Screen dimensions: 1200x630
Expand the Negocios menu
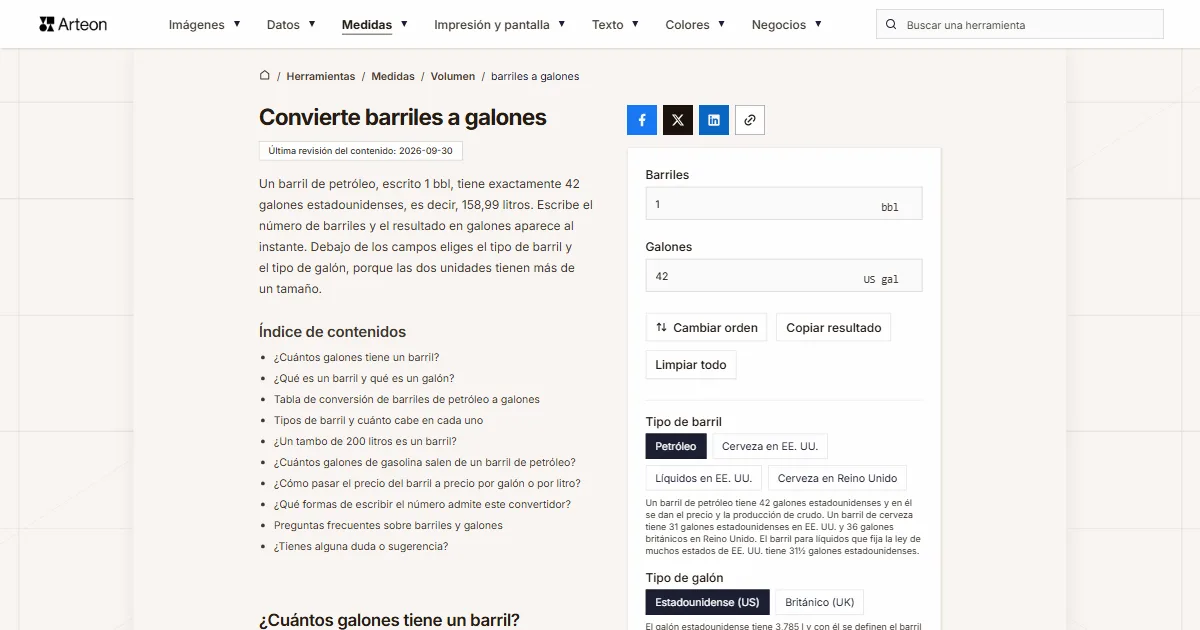pos(787,25)
